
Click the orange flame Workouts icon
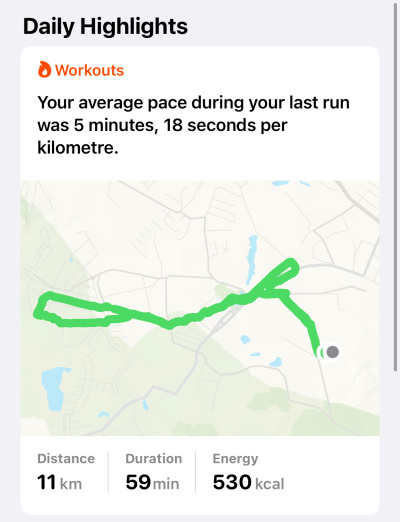[x=44, y=70]
